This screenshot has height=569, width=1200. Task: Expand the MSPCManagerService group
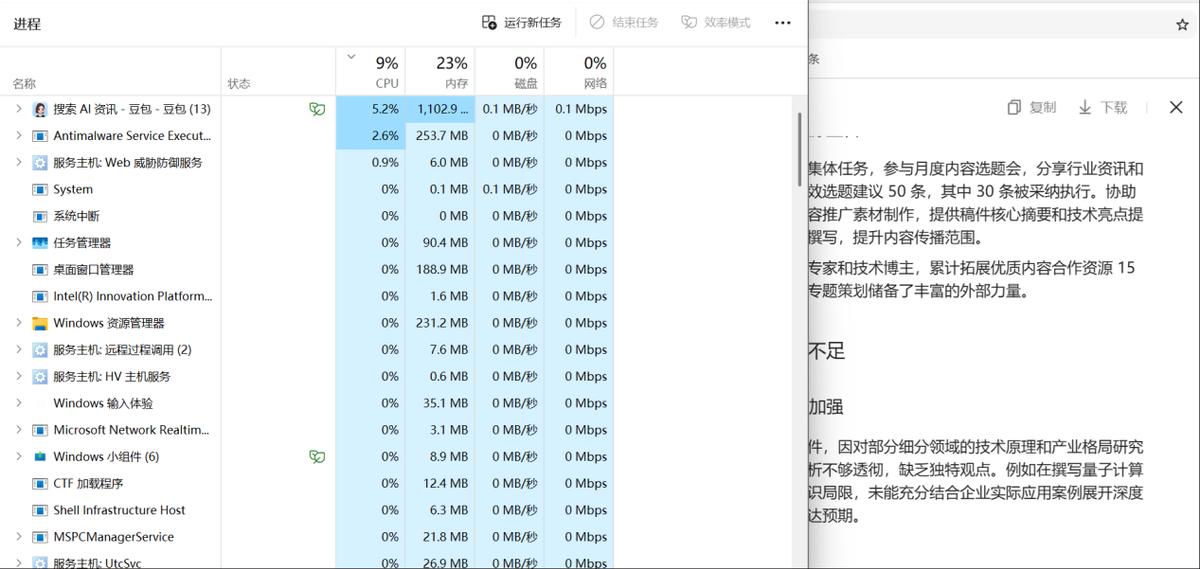[18, 537]
